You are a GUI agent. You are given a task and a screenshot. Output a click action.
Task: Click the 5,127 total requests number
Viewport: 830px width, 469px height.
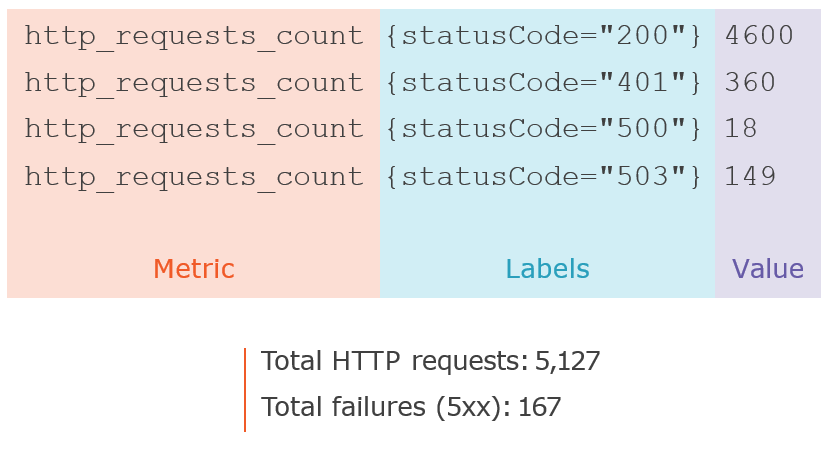tap(568, 361)
